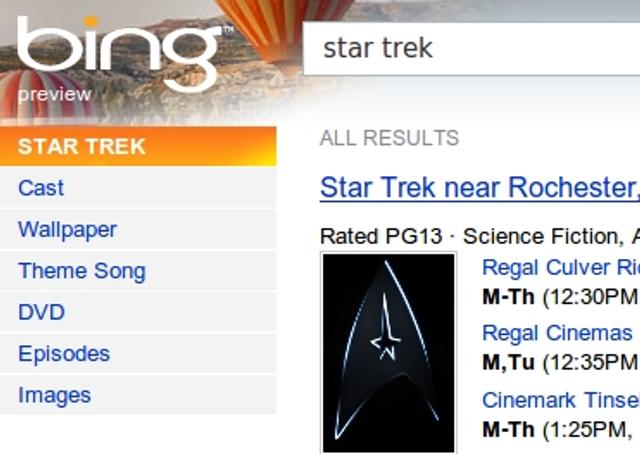Screen dimensions: 640x454
Task: Click the Star Trek insignia poster thumbnail
Action: [388, 352]
